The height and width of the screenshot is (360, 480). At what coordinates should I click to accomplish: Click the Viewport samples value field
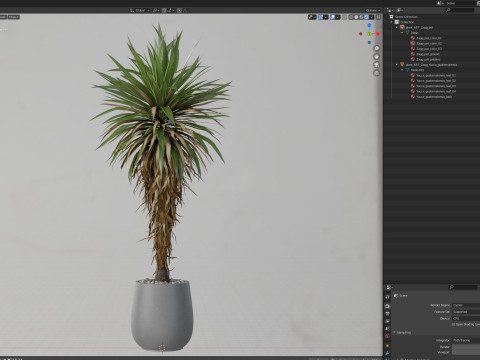pos(466,352)
